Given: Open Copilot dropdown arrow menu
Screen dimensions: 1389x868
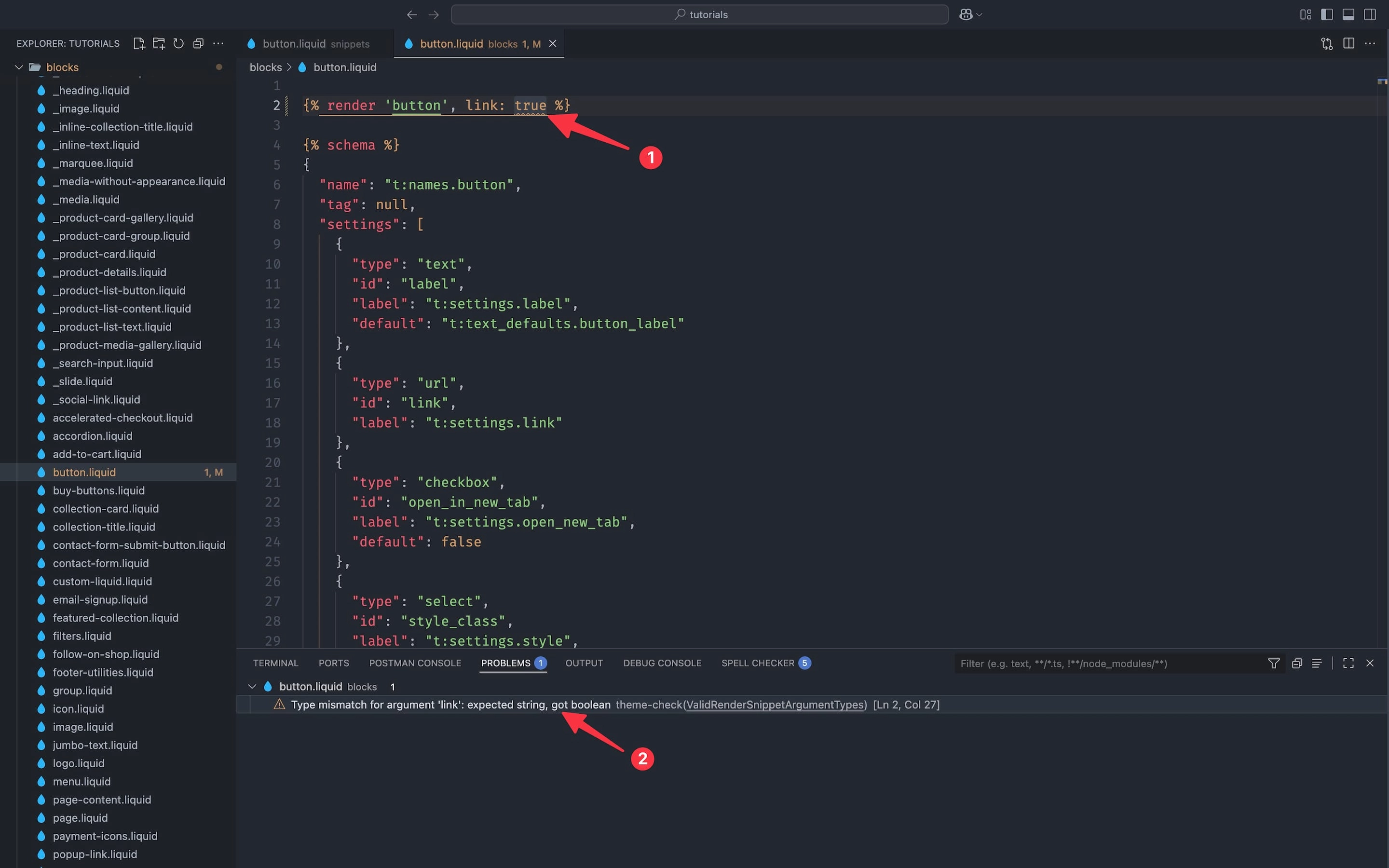Looking at the screenshot, I should [x=979, y=15].
